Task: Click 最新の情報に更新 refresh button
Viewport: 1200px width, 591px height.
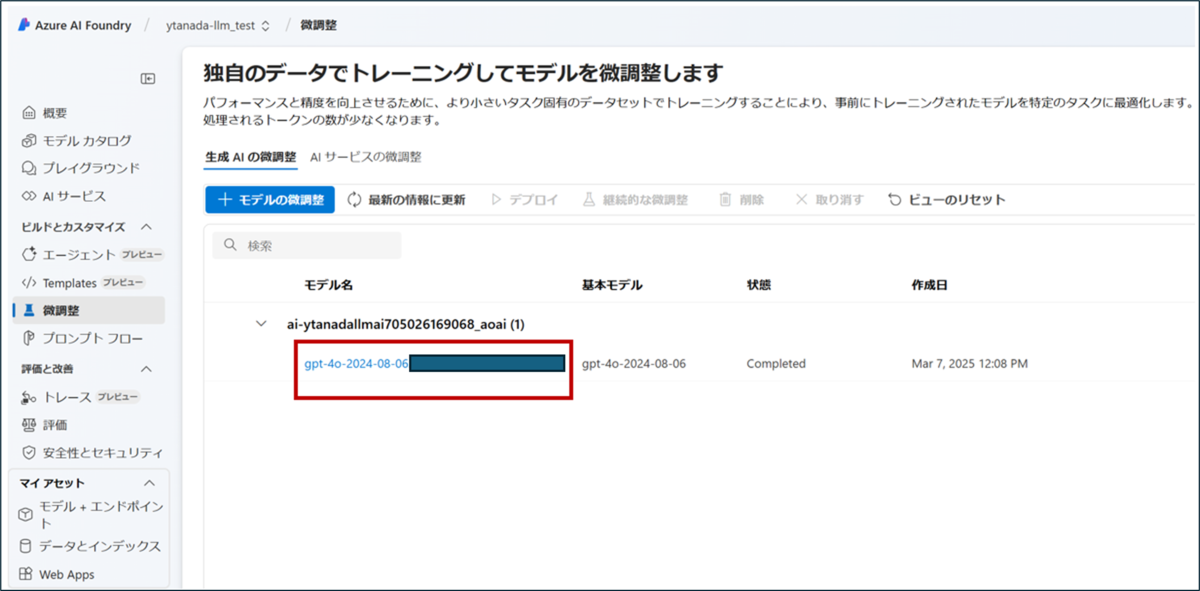Action: pyautogui.click(x=406, y=199)
